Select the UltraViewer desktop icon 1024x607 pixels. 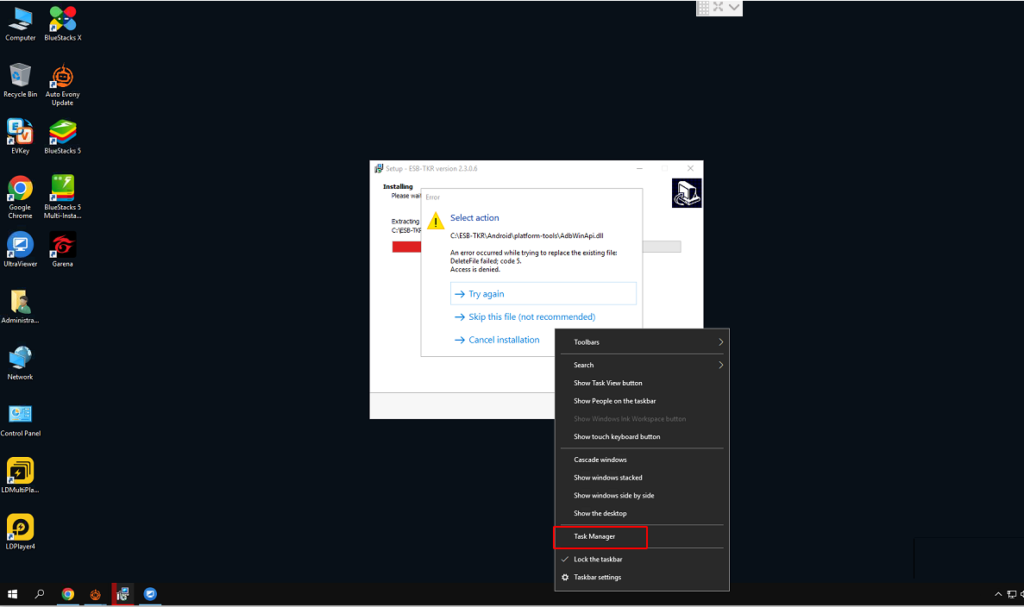[20, 249]
